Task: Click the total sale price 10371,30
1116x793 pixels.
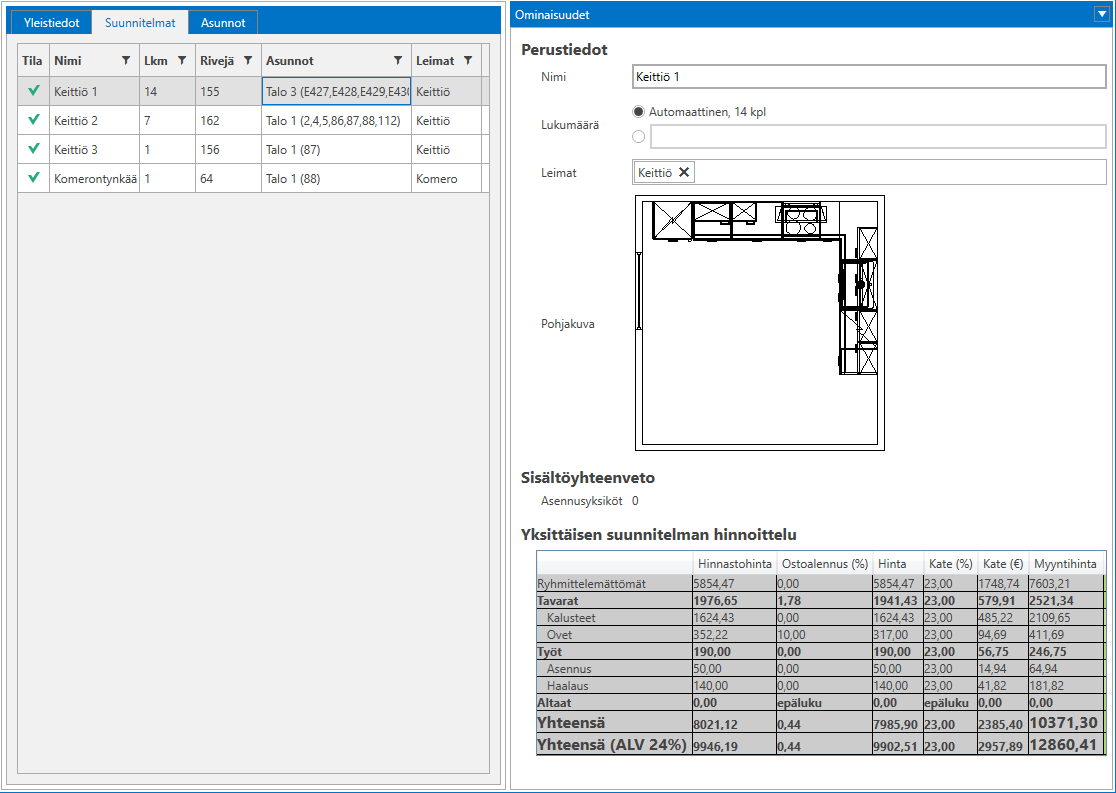Action: 1063,723
